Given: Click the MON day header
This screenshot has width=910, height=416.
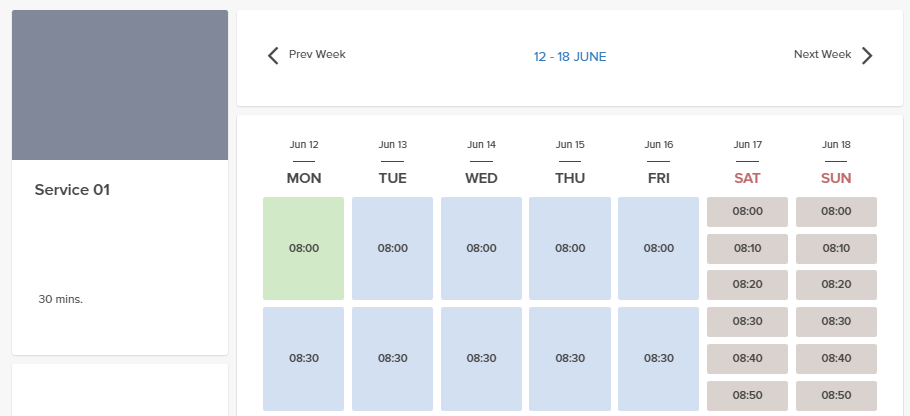Looking at the screenshot, I should pos(303,179).
